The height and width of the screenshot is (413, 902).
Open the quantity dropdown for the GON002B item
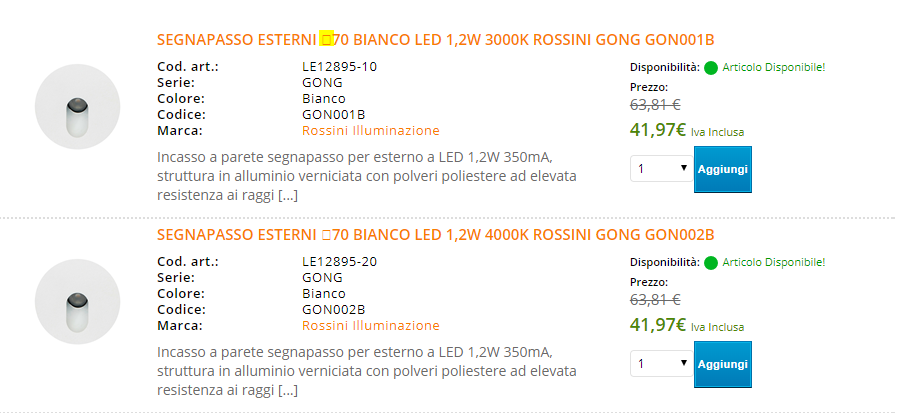coord(662,364)
